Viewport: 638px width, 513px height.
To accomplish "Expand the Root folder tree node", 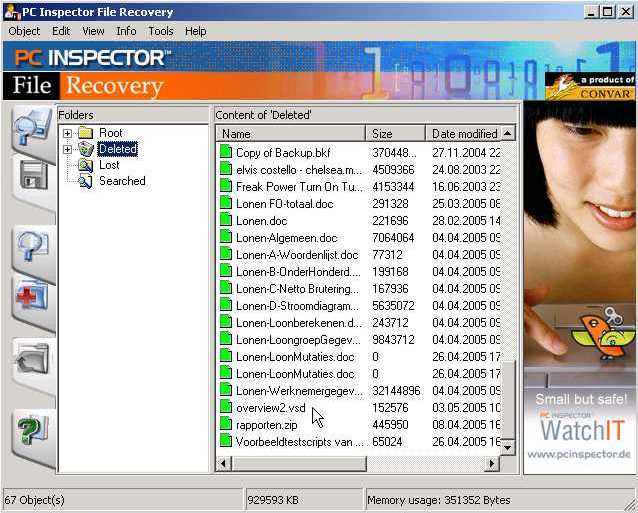I will (x=68, y=133).
